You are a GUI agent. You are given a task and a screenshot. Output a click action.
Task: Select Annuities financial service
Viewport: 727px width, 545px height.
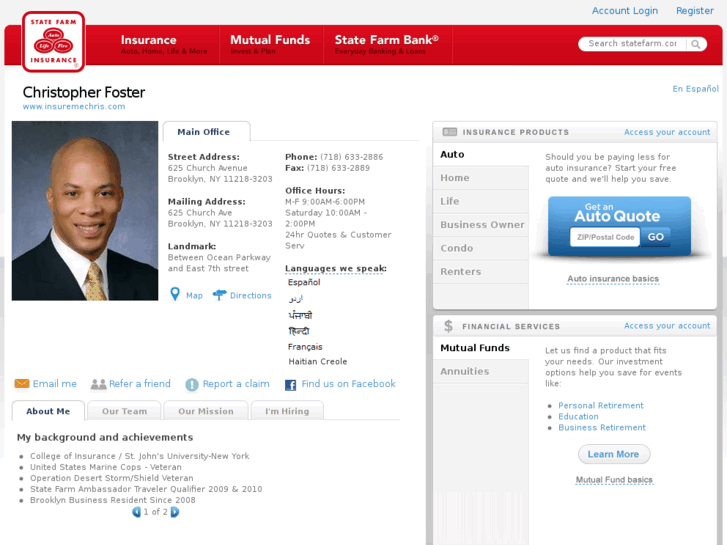(481, 372)
